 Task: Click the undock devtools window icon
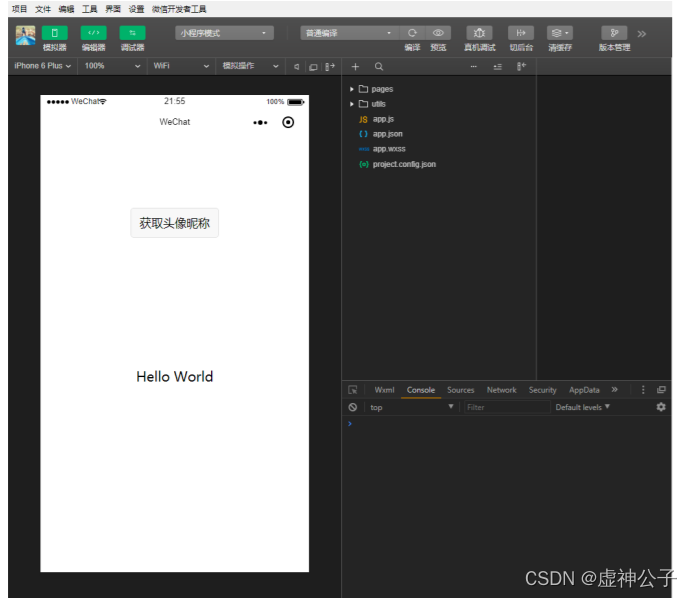tap(661, 390)
